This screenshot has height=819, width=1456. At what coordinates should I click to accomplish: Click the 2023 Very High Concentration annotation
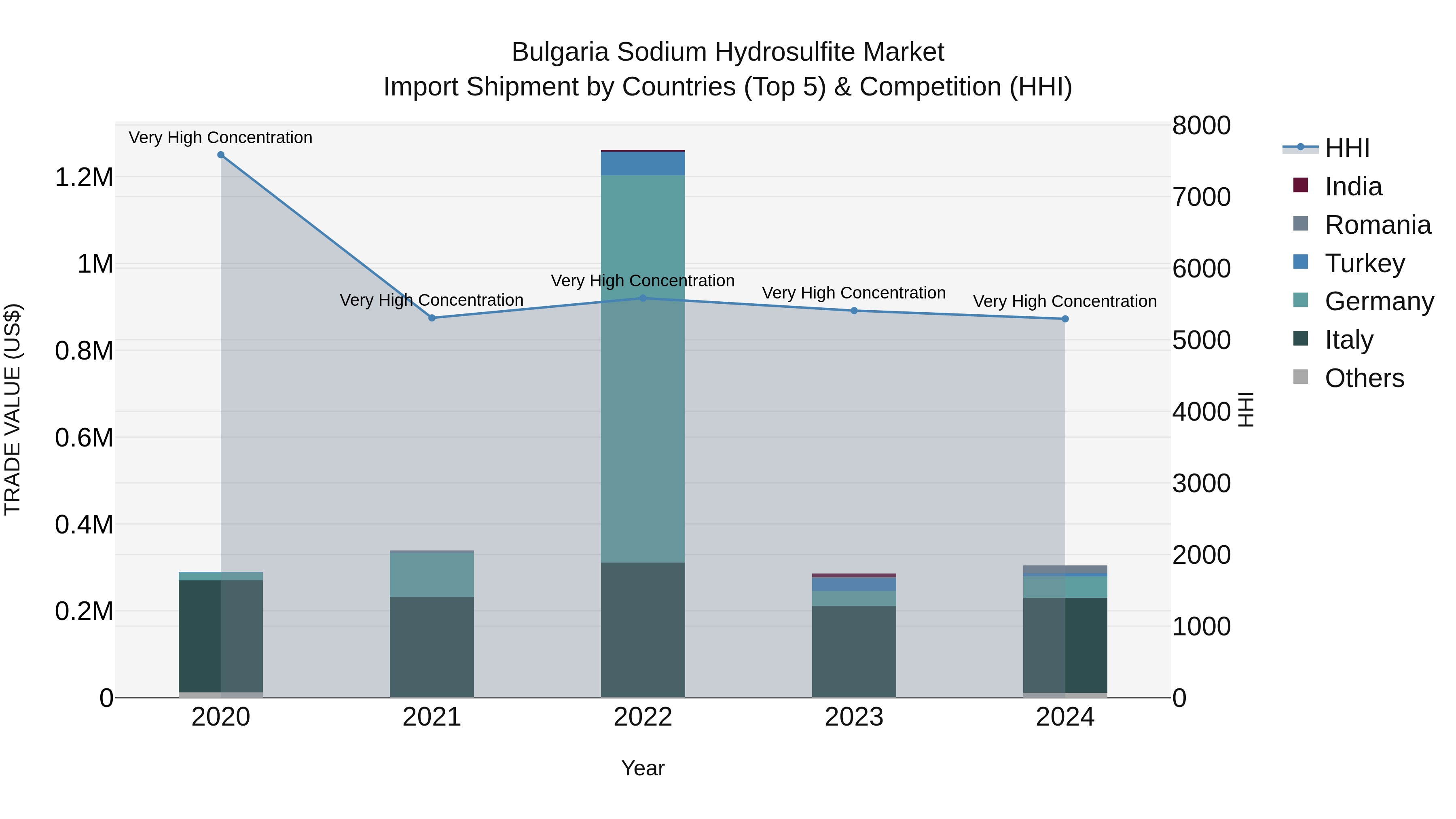pyautogui.click(x=853, y=293)
